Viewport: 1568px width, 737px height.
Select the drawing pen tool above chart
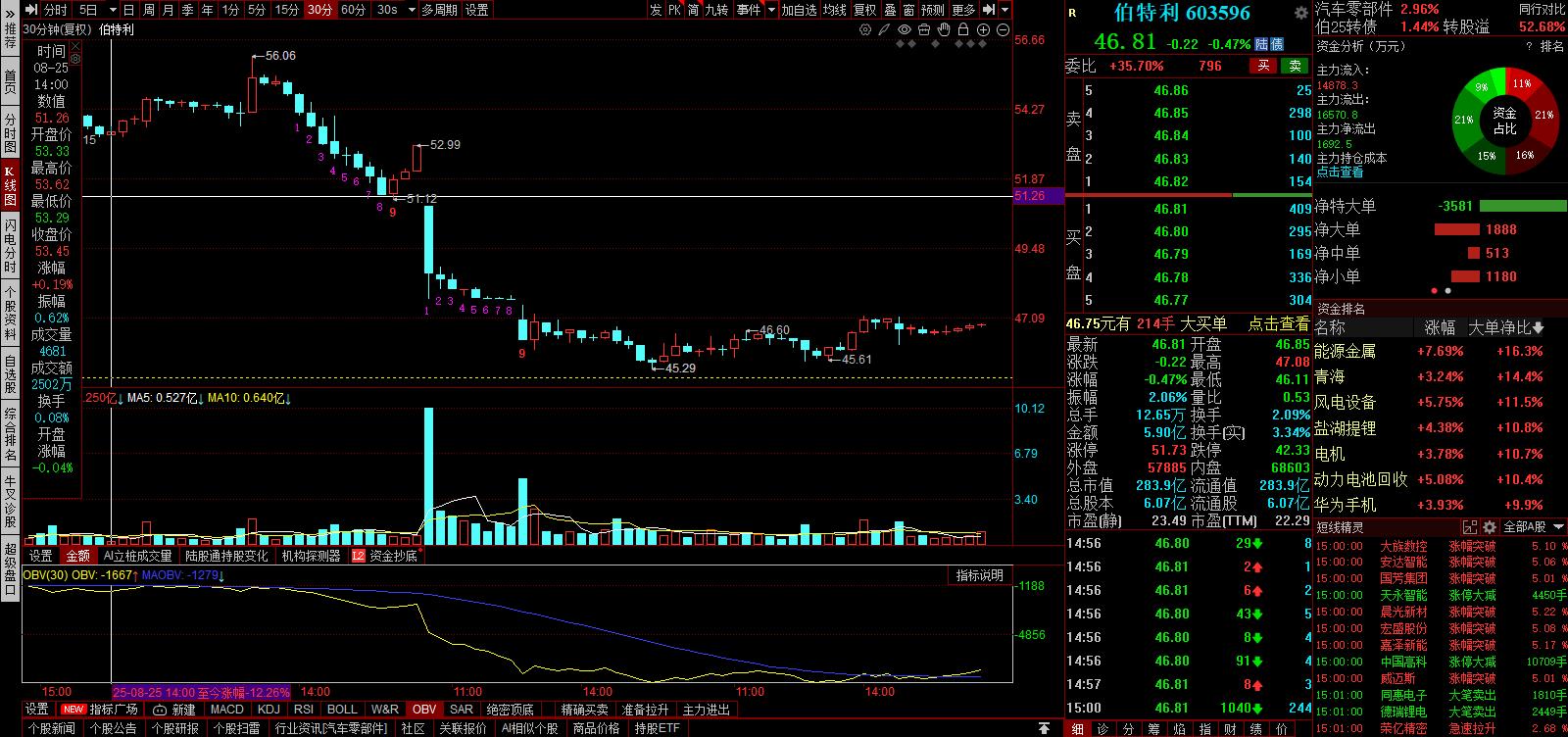click(885, 30)
